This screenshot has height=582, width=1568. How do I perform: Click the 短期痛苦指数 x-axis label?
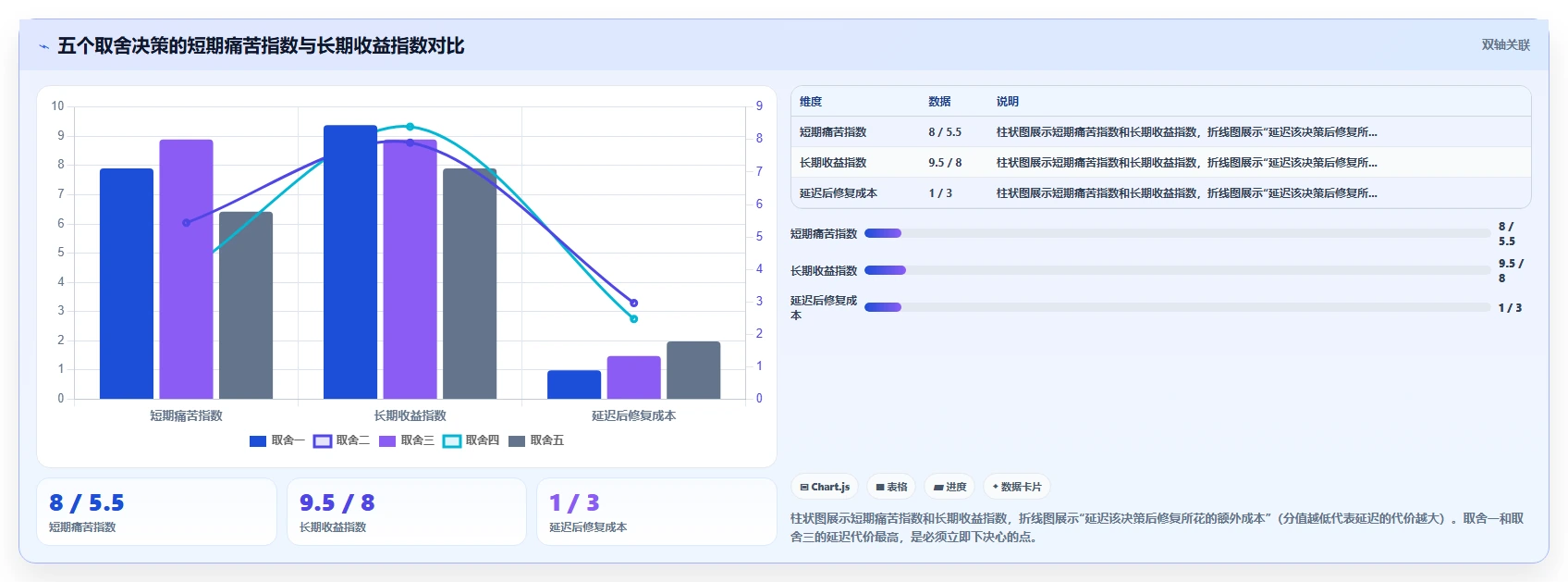pyautogui.click(x=186, y=416)
